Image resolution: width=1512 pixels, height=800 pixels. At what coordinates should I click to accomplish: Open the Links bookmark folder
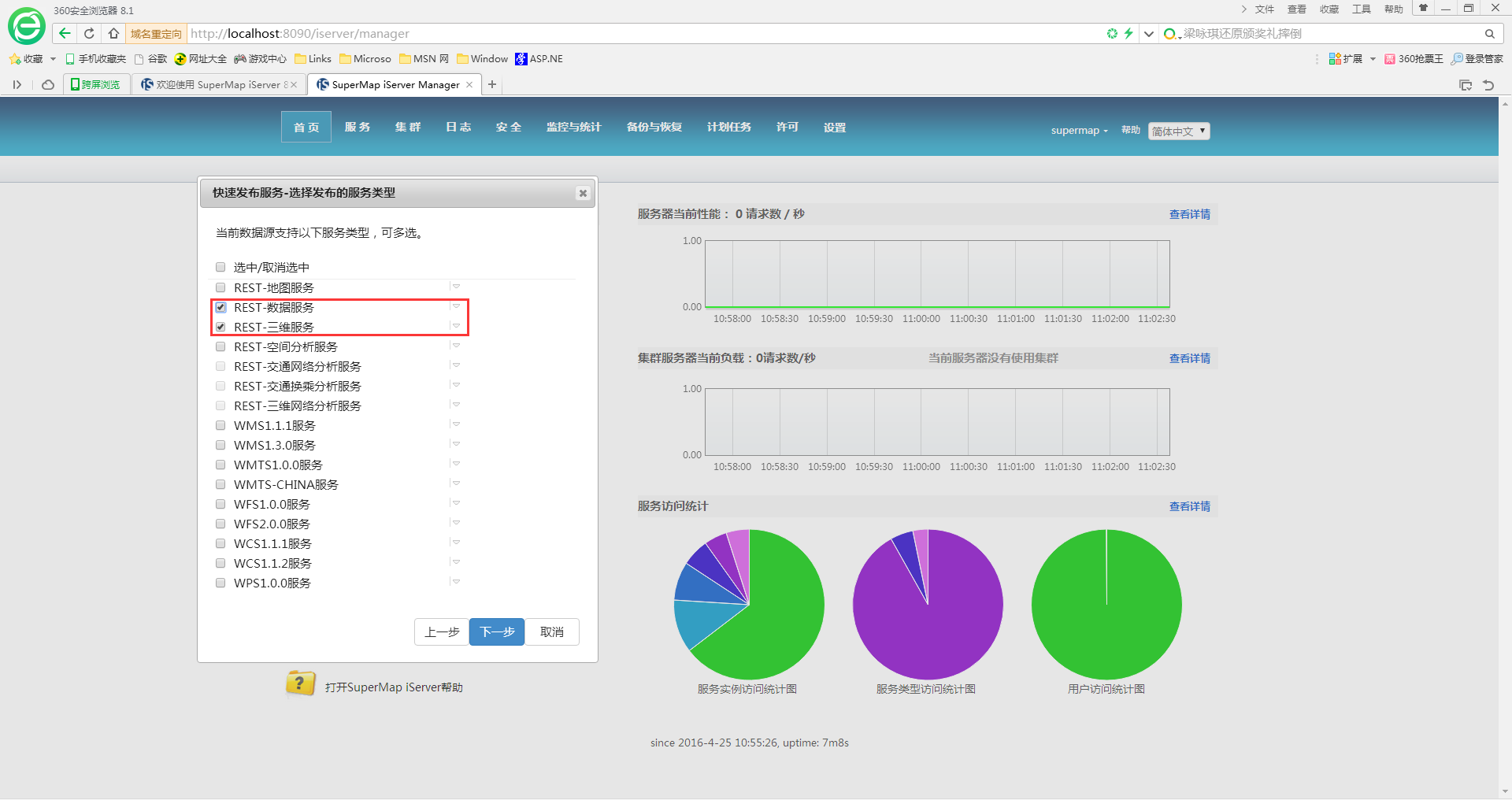tap(313, 59)
